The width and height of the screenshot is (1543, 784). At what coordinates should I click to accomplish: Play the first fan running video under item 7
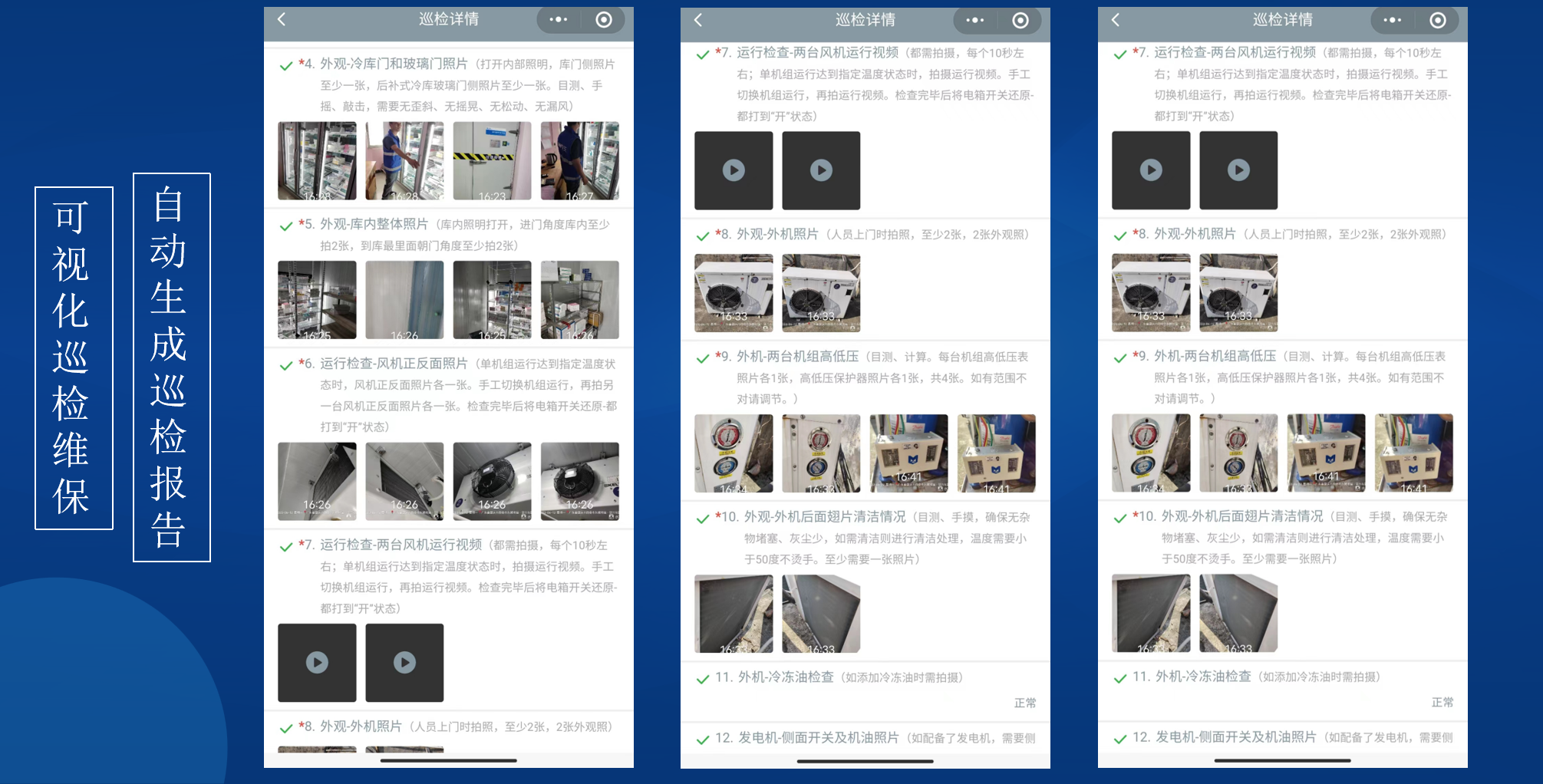[x=317, y=662]
